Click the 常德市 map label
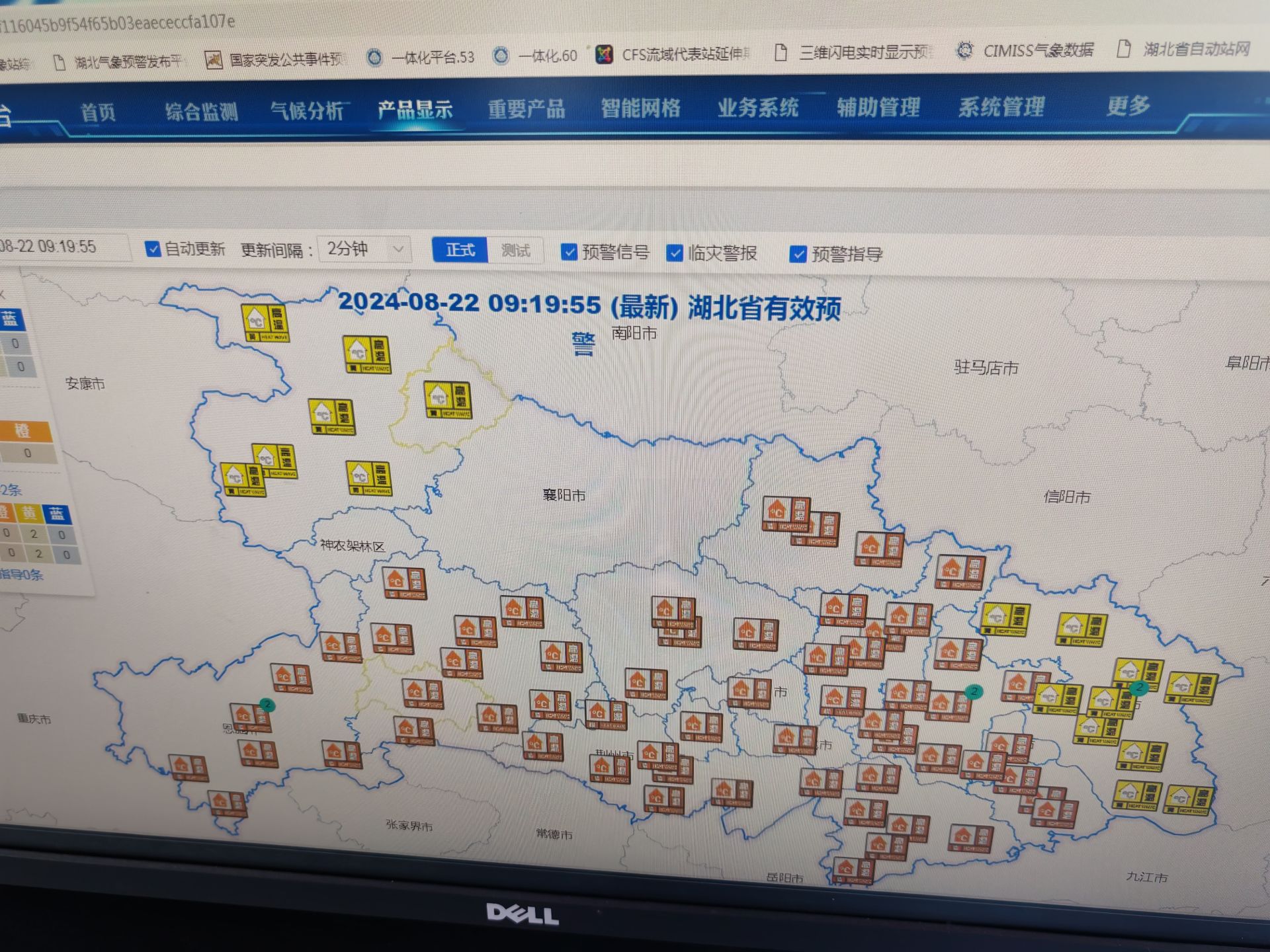 (x=554, y=834)
